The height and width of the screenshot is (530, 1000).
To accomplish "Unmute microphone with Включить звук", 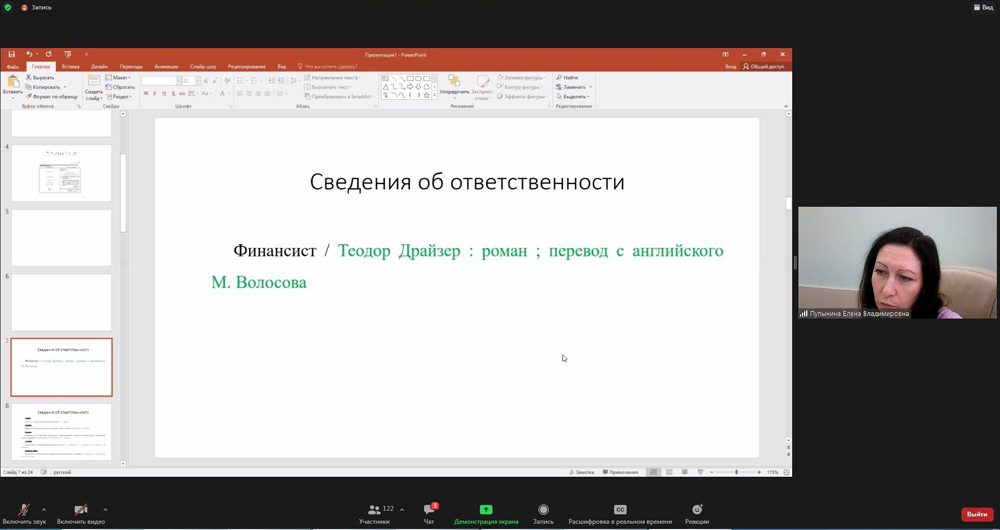I will [24, 510].
